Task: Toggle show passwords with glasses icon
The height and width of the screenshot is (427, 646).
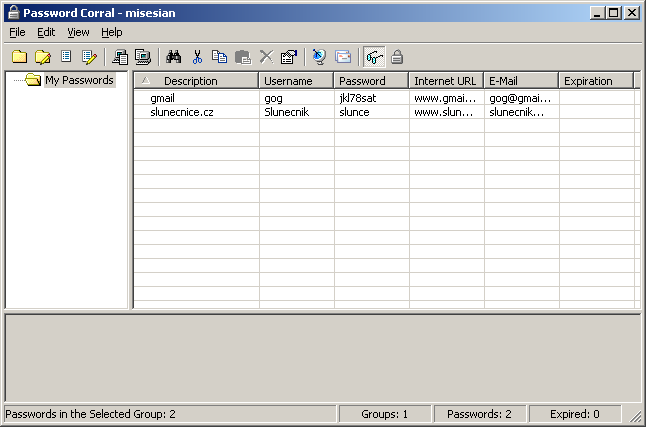Action: pos(374,57)
